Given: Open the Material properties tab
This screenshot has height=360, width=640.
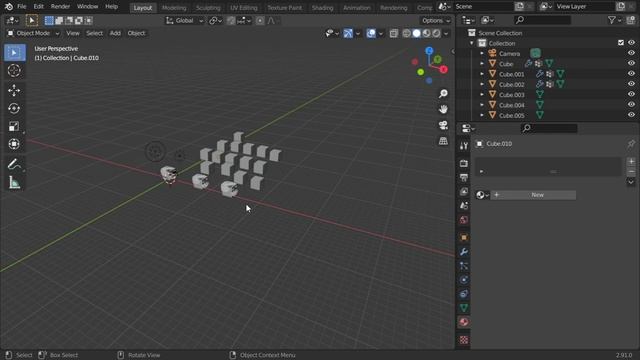Looking at the screenshot, I should pos(464,322).
